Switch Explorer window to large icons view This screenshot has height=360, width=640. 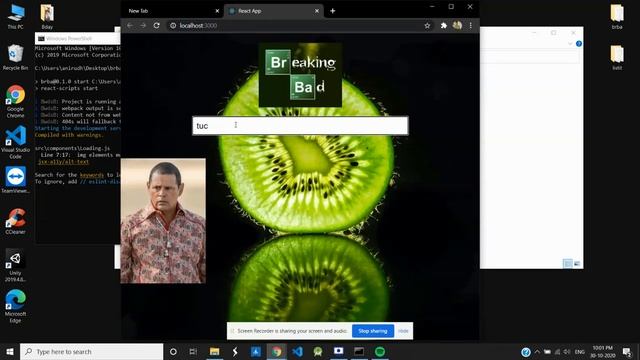pyautogui.click(x=577, y=264)
